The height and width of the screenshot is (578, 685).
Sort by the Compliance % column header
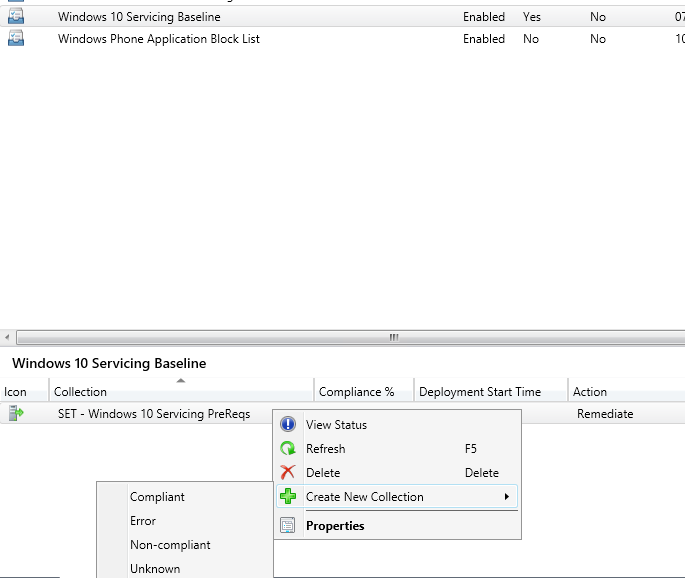(364, 390)
